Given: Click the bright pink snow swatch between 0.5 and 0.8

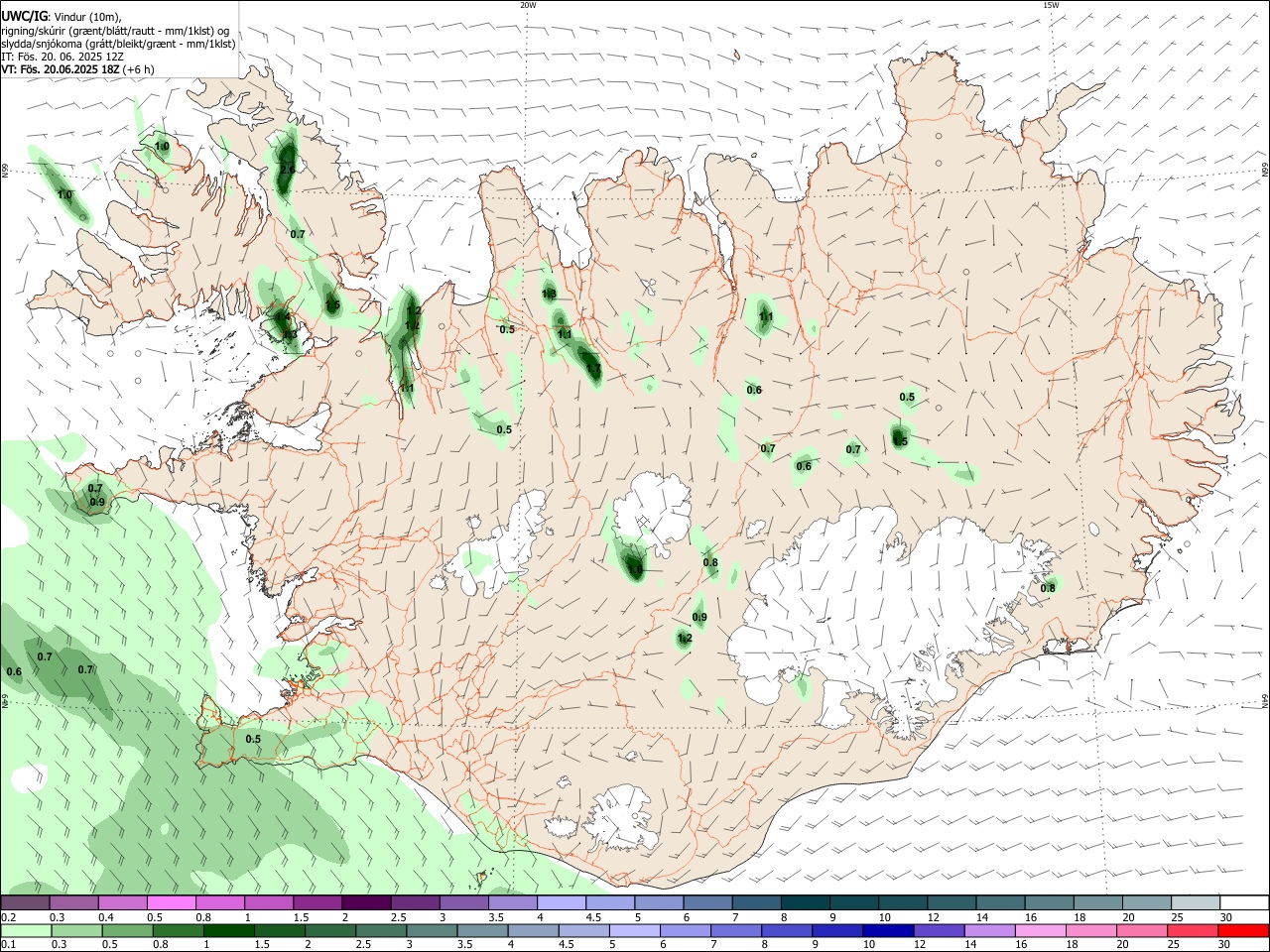Looking at the screenshot, I should click(x=172, y=903).
